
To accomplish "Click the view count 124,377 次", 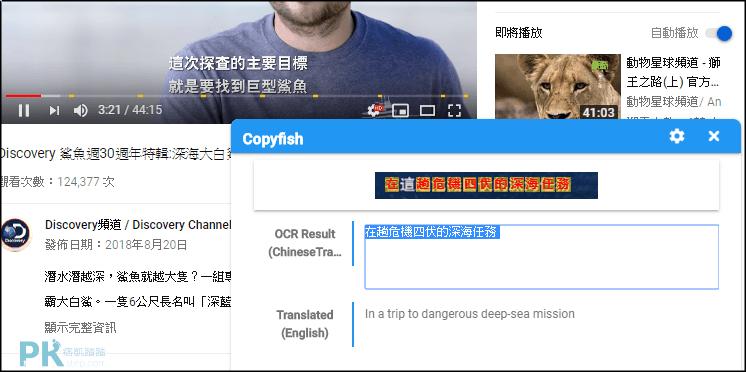I will [57, 182].
